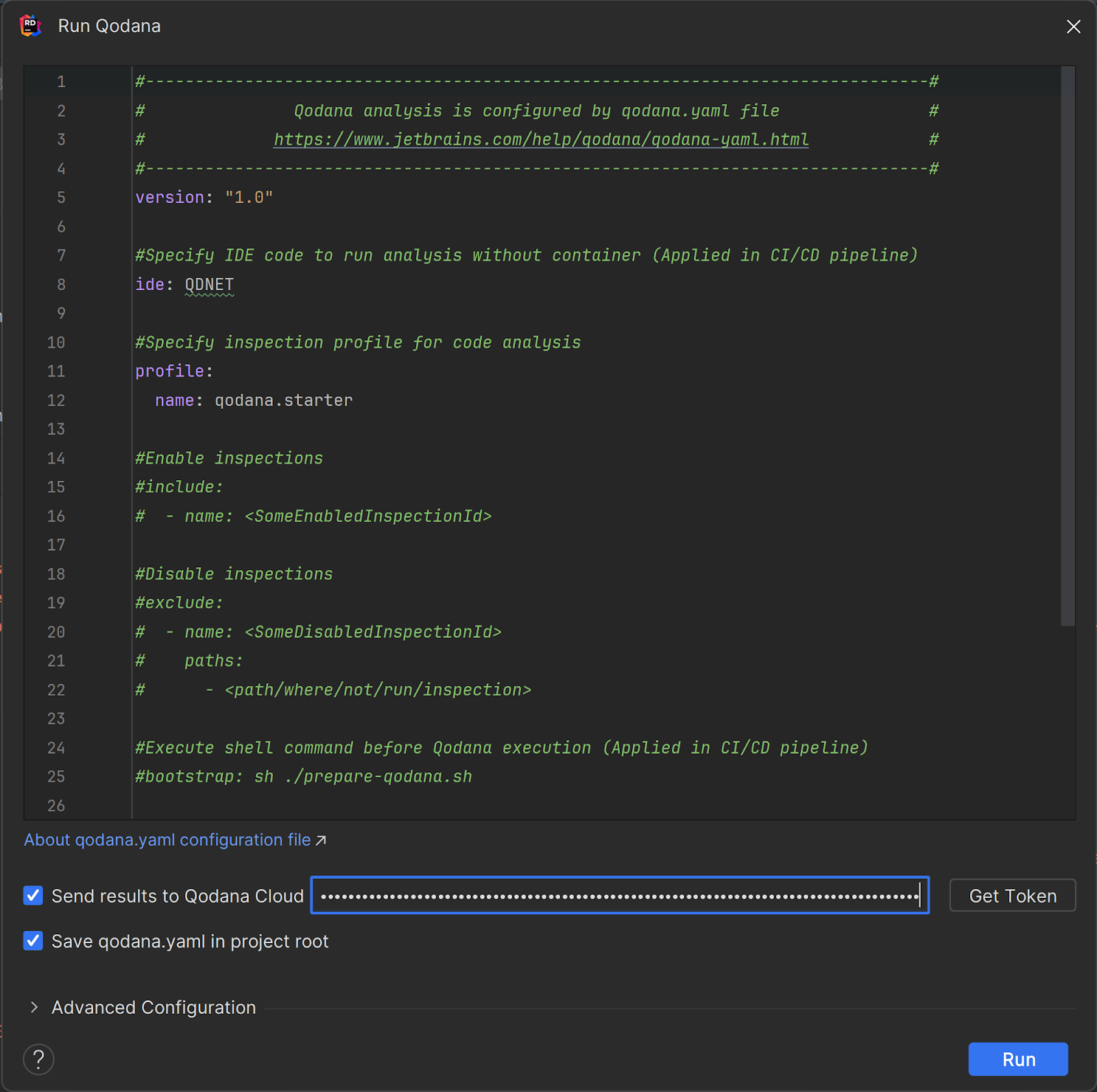Click the Rider app icon in title bar

coord(31,26)
